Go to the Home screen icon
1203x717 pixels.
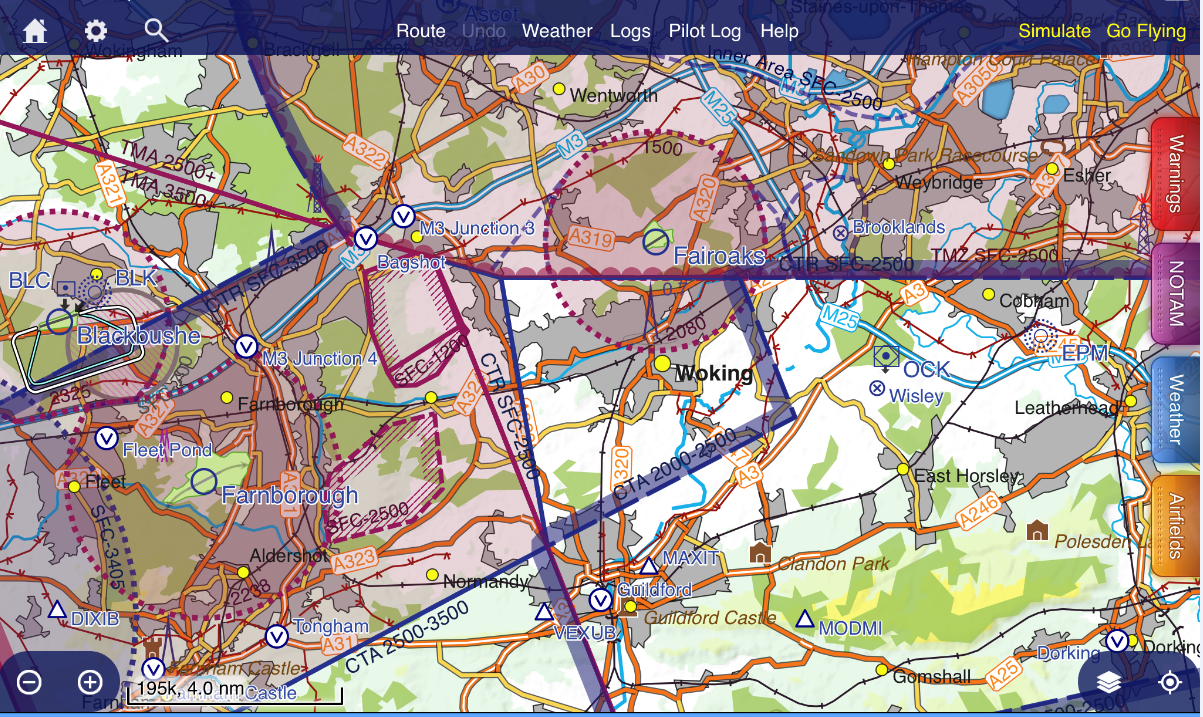coord(35,31)
